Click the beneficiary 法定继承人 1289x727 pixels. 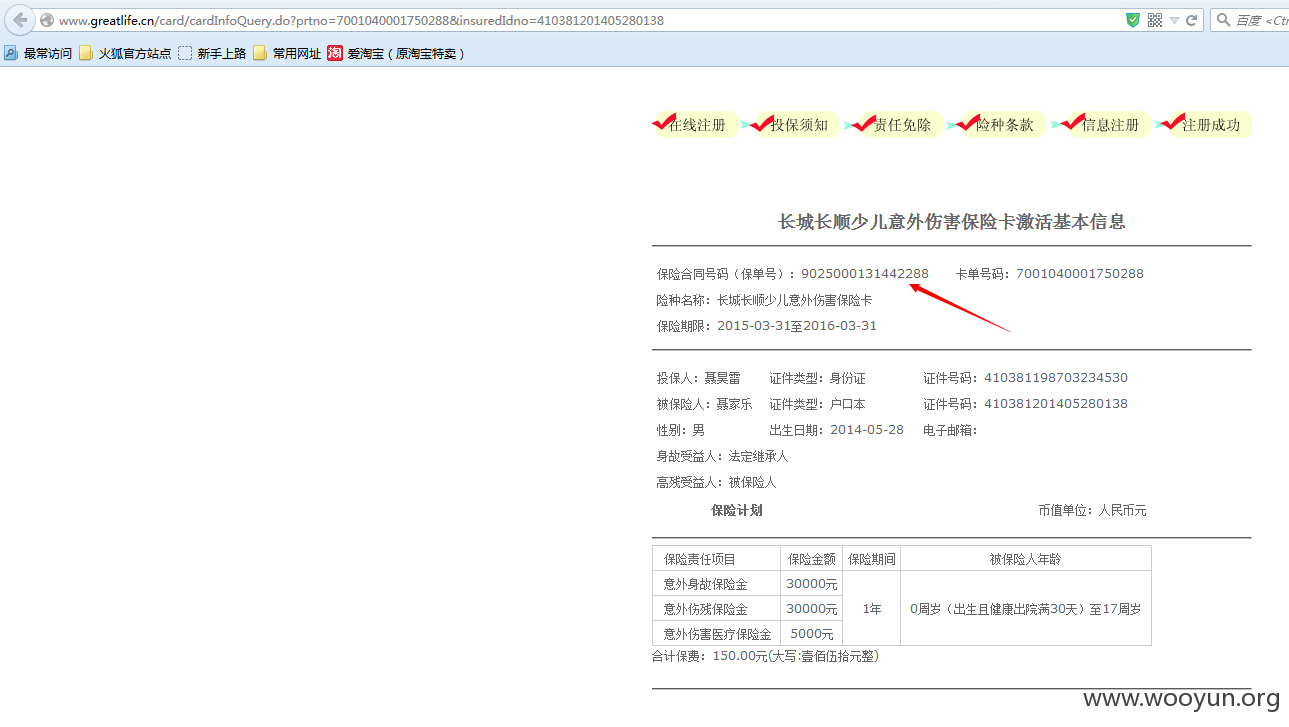click(x=758, y=456)
